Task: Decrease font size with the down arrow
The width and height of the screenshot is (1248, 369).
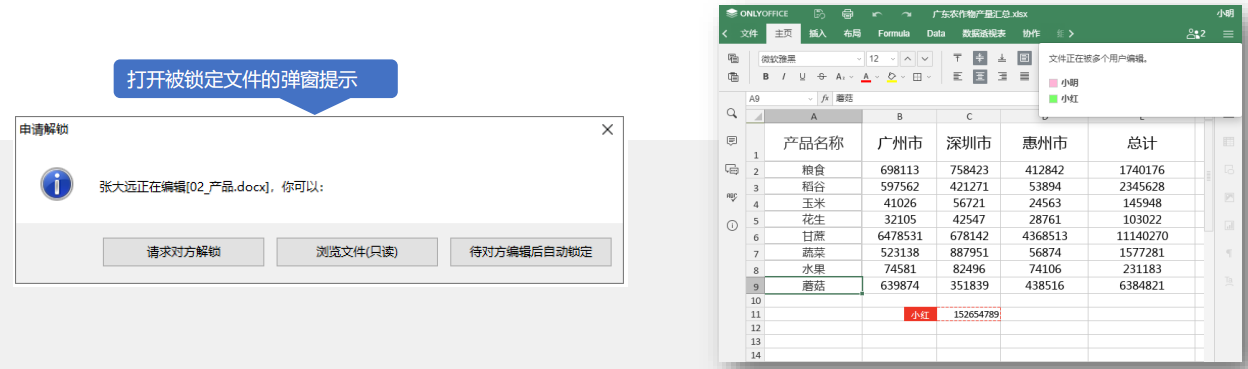Action: pyautogui.click(x=924, y=58)
